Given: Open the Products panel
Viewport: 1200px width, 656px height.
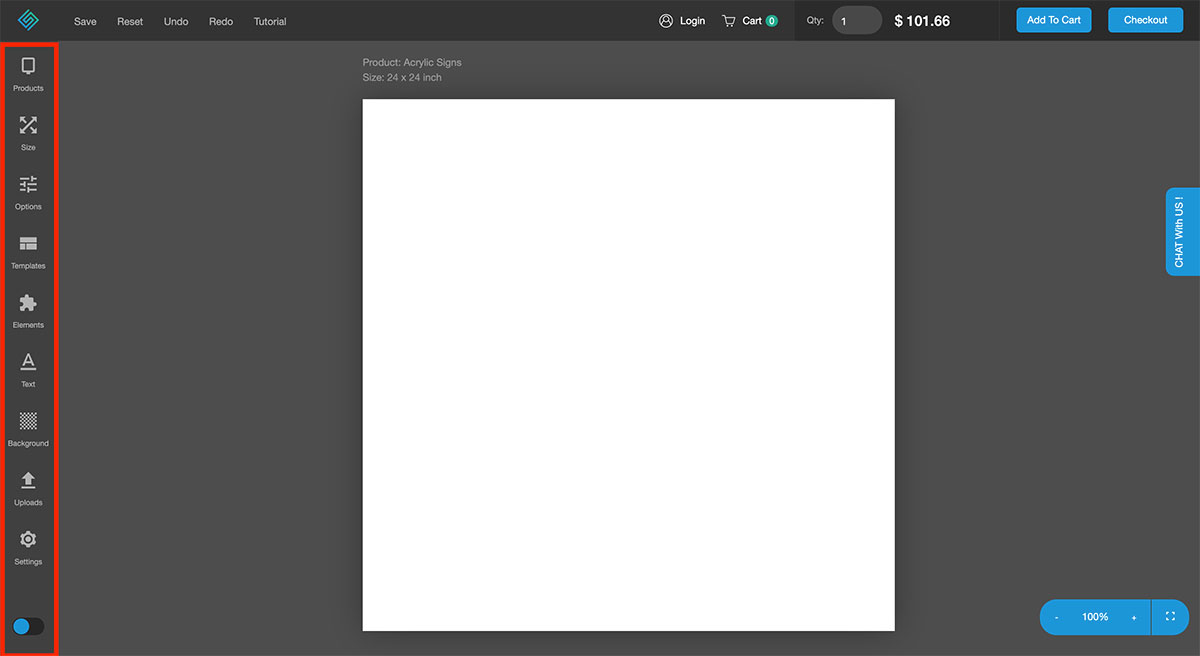Looking at the screenshot, I should pos(28,75).
